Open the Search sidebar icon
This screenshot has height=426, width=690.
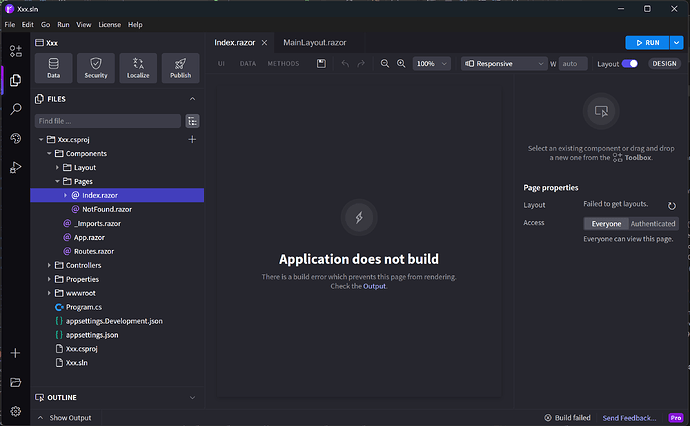pos(16,109)
